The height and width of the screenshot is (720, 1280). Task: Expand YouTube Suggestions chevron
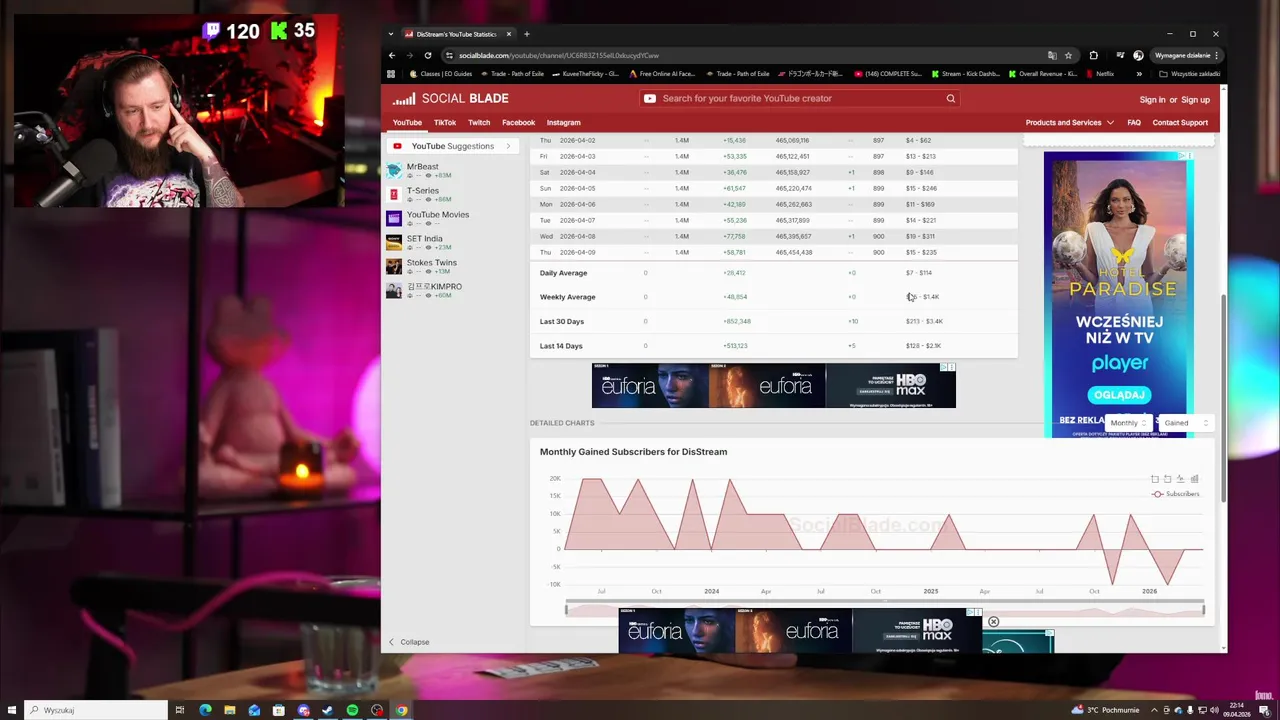(x=508, y=146)
